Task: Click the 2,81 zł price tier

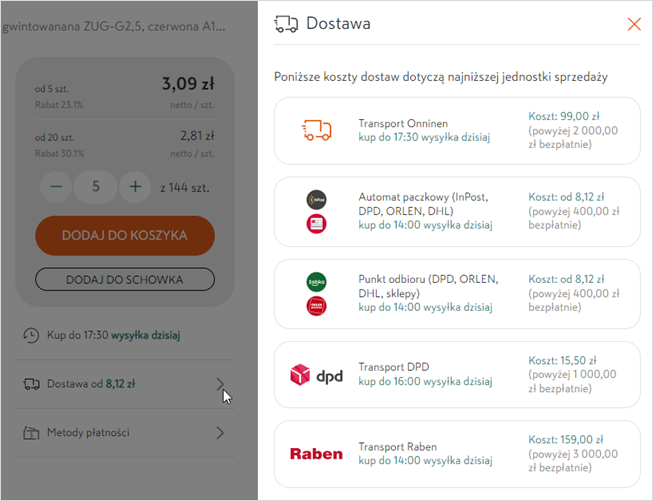Action: pyautogui.click(x=197, y=136)
